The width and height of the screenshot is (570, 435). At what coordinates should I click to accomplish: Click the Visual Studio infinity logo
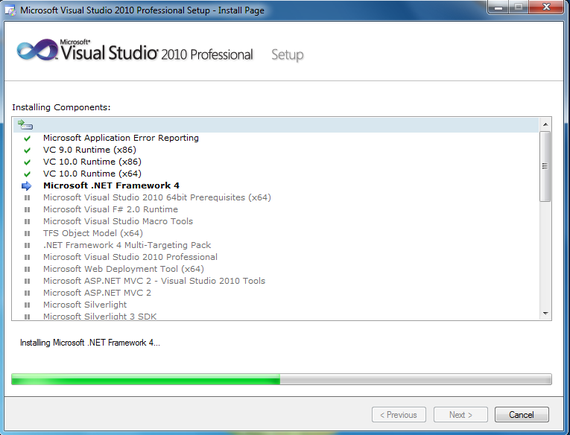pyautogui.click(x=38, y=50)
